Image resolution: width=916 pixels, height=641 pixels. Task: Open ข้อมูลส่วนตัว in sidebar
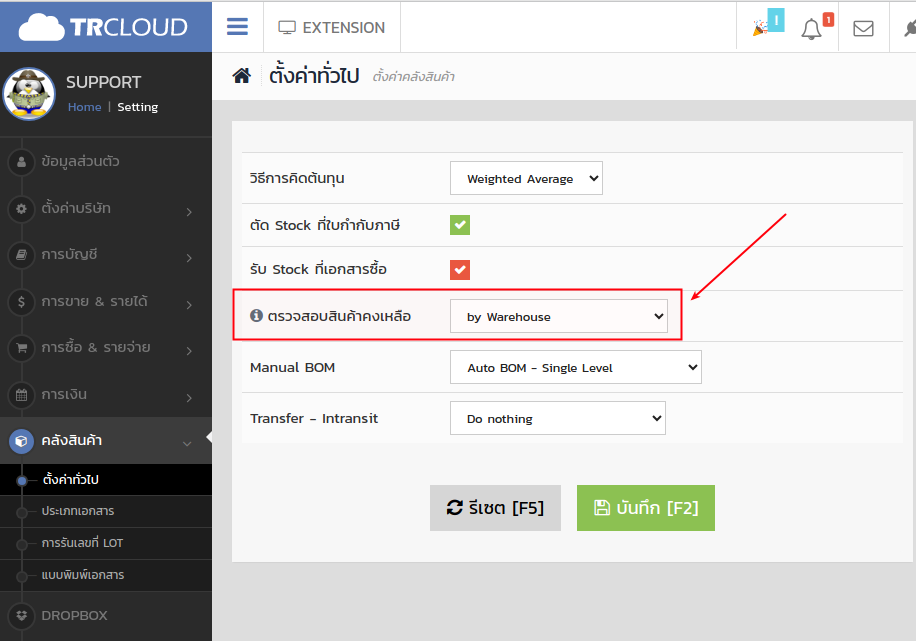(81, 161)
